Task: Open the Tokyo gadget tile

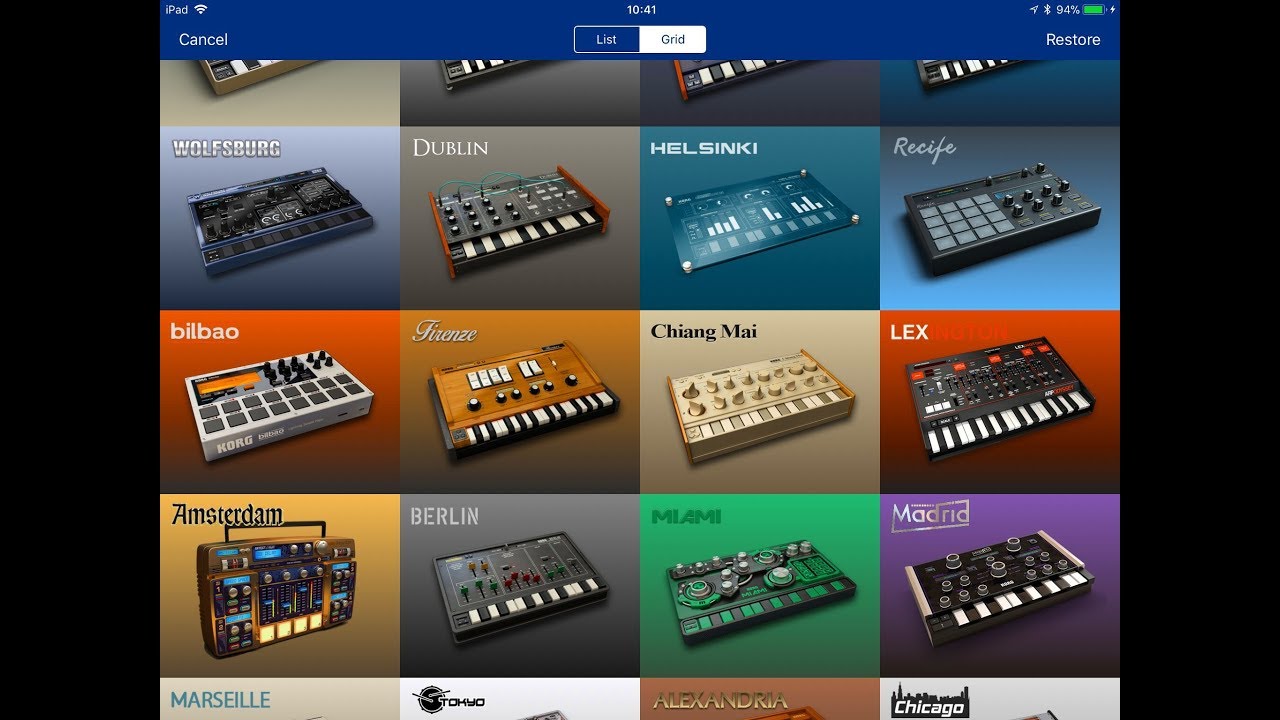Action: (520, 699)
